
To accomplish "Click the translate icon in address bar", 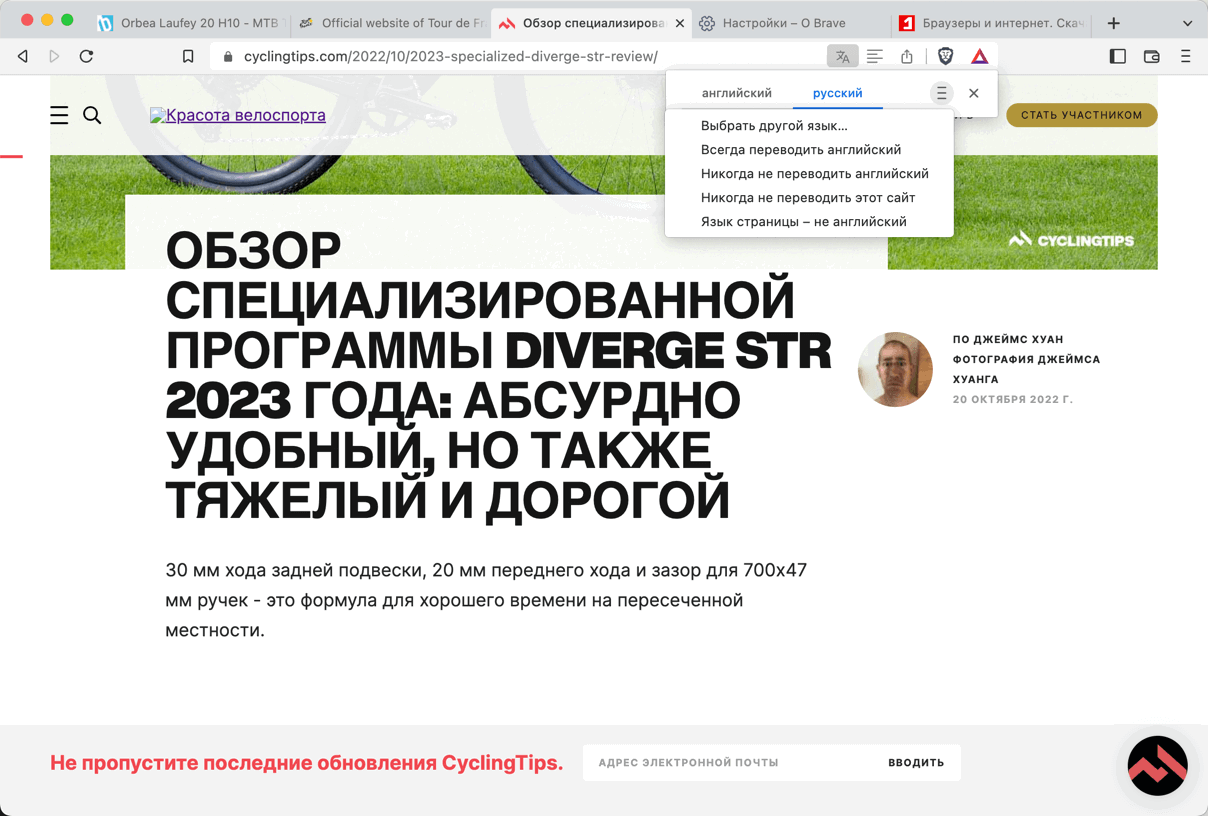I will coord(842,57).
